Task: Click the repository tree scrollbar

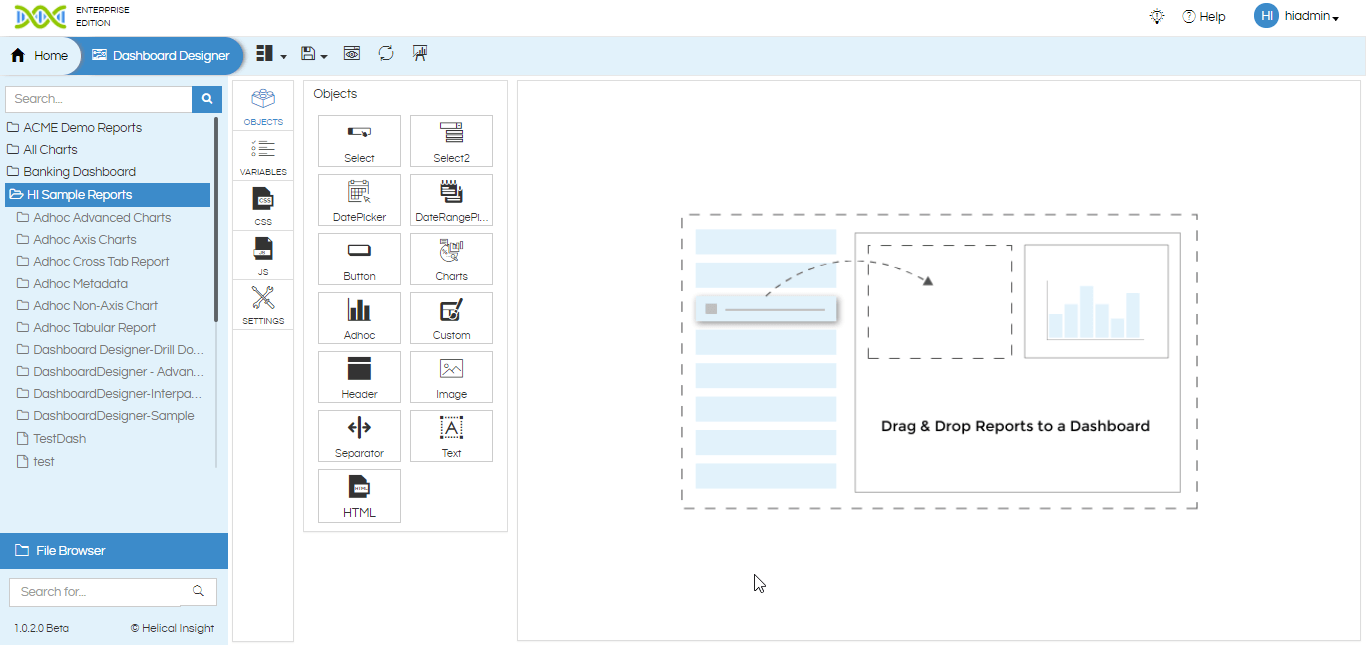Action: pos(216,220)
